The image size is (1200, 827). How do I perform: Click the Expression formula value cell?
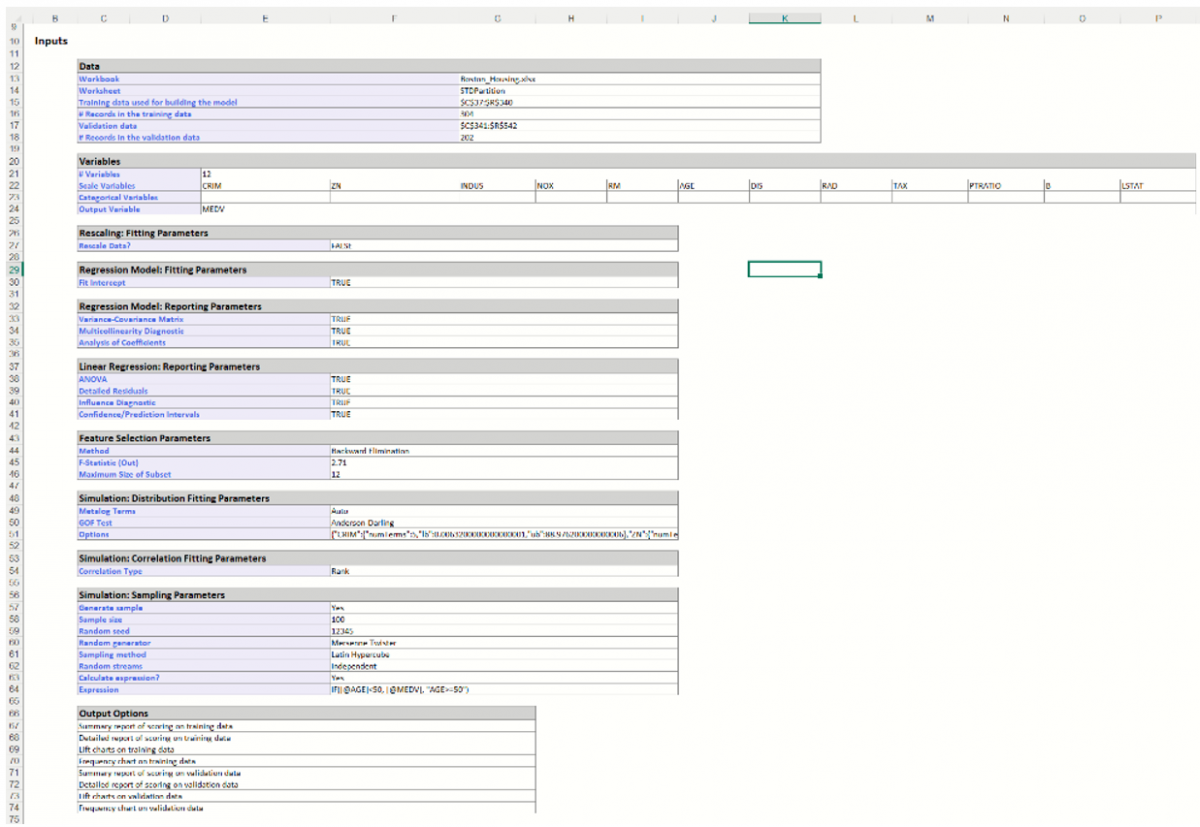point(400,689)
